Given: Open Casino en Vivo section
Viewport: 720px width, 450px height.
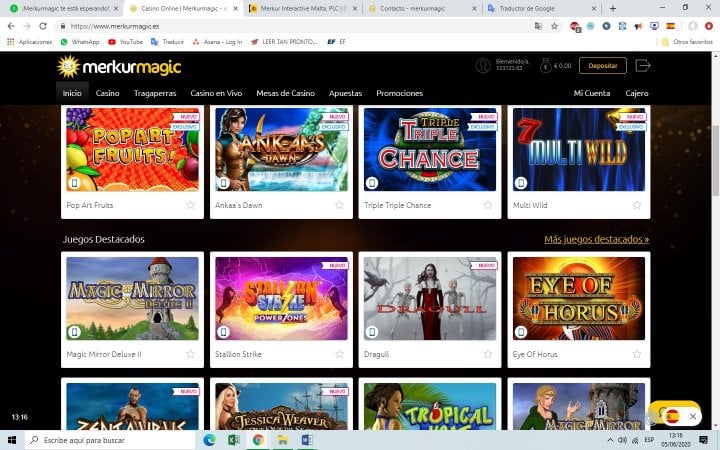Looking at the screenshot, I should click(x=216, y=93).
